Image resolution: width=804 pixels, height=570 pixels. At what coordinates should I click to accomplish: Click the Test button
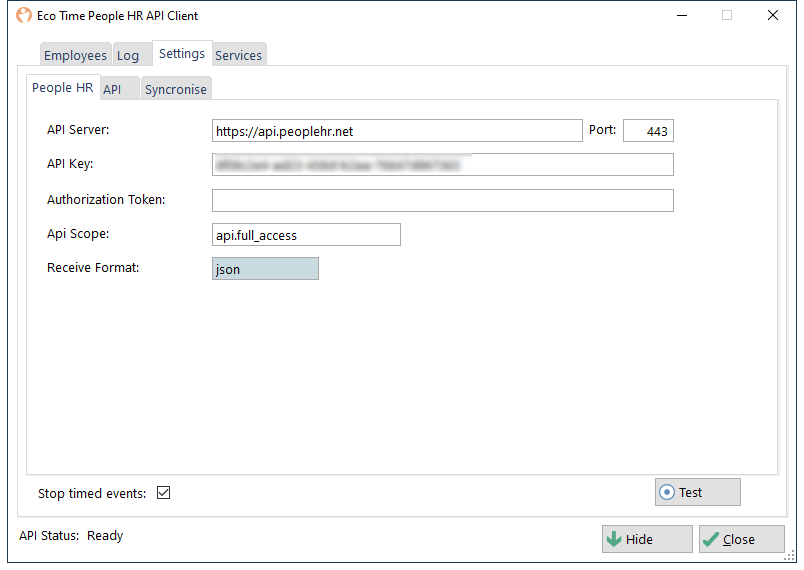coord(697,492)
